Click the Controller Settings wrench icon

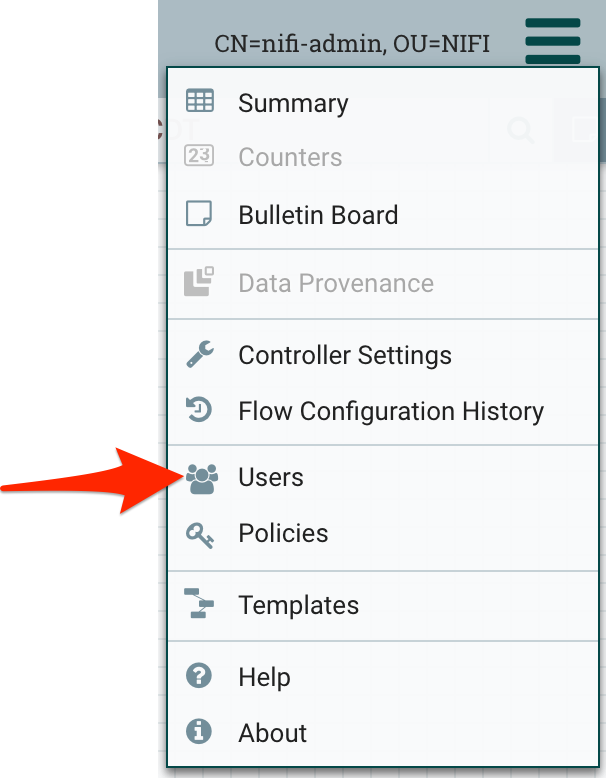click(x=200, y=354)
